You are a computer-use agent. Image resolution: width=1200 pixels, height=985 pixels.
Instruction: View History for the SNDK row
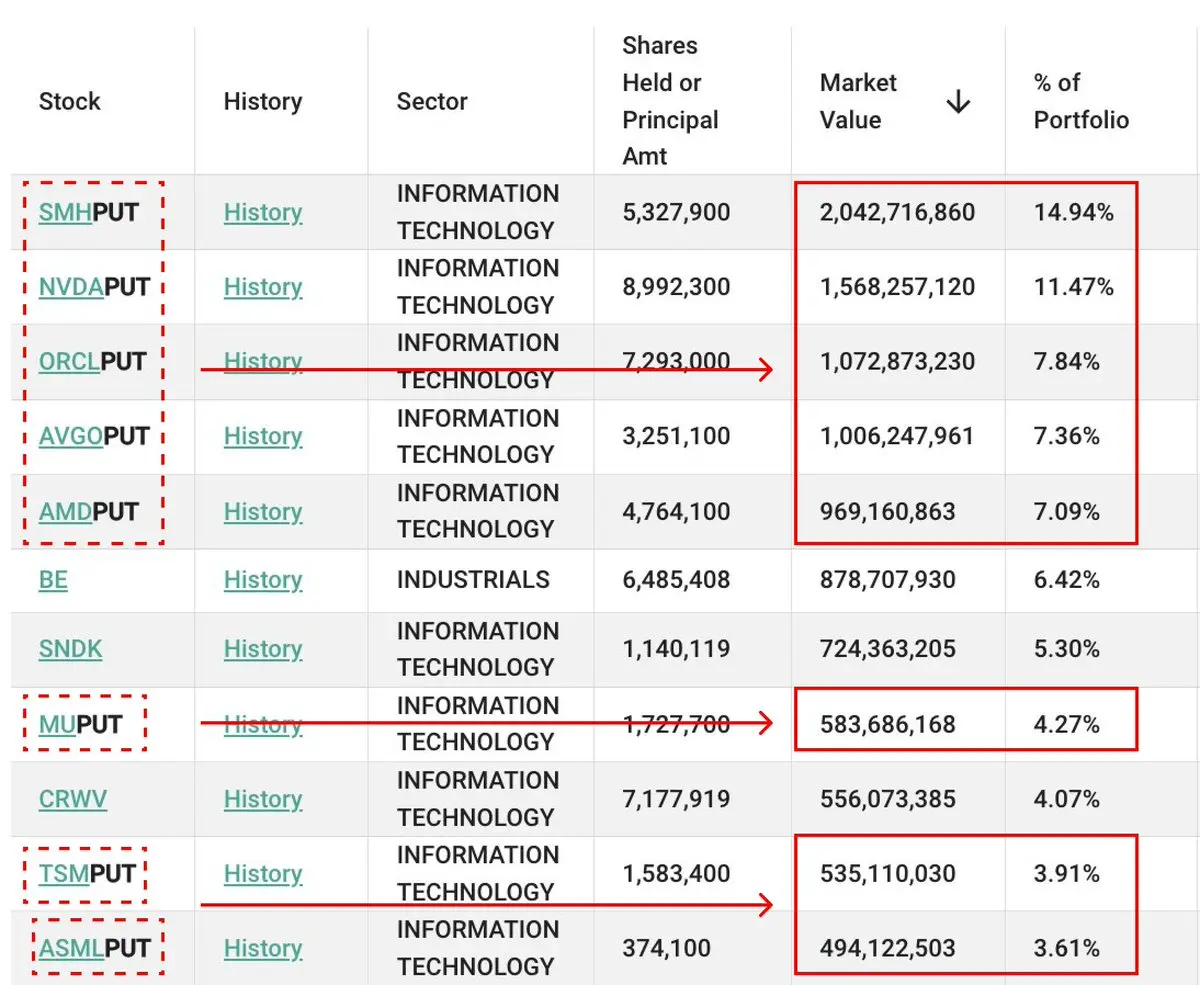(x=263, y=649)
